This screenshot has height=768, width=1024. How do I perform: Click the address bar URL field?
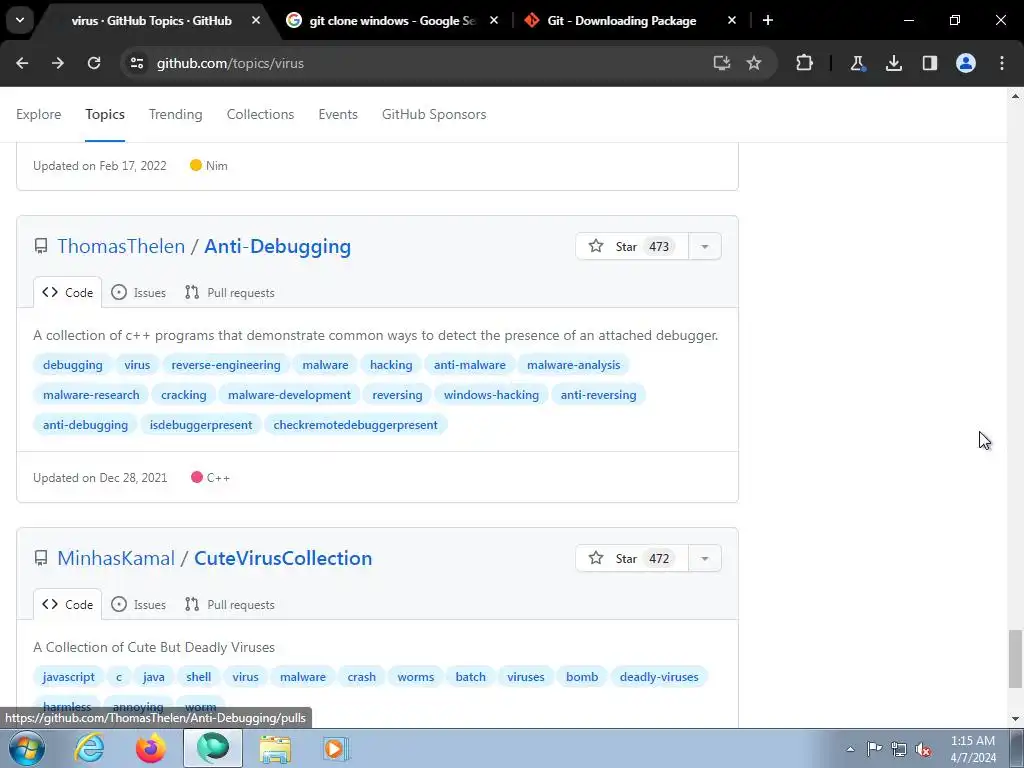pos(418,63)
